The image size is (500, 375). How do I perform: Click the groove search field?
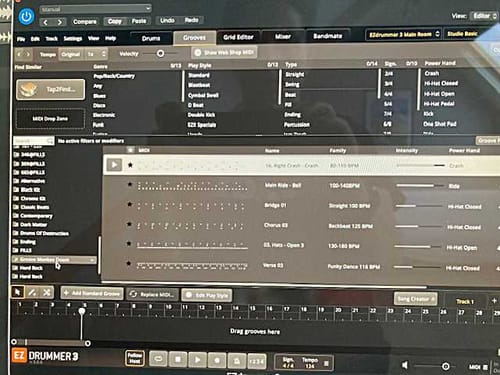coord(33,141)
